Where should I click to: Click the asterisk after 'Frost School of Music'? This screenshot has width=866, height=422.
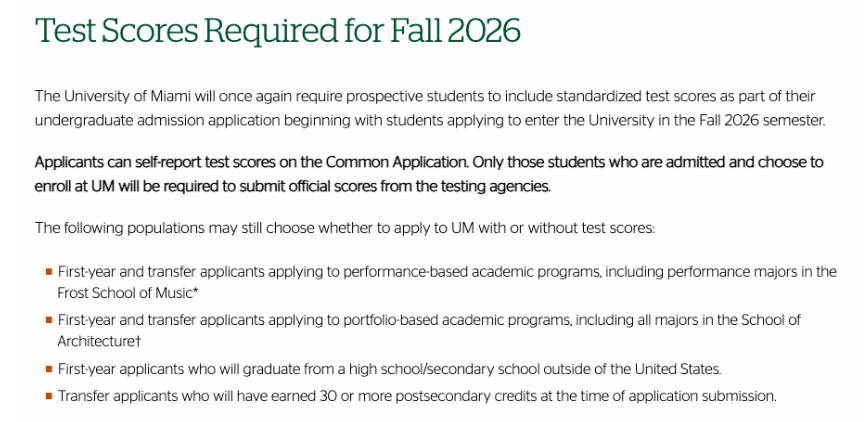[x=195, y=291]
